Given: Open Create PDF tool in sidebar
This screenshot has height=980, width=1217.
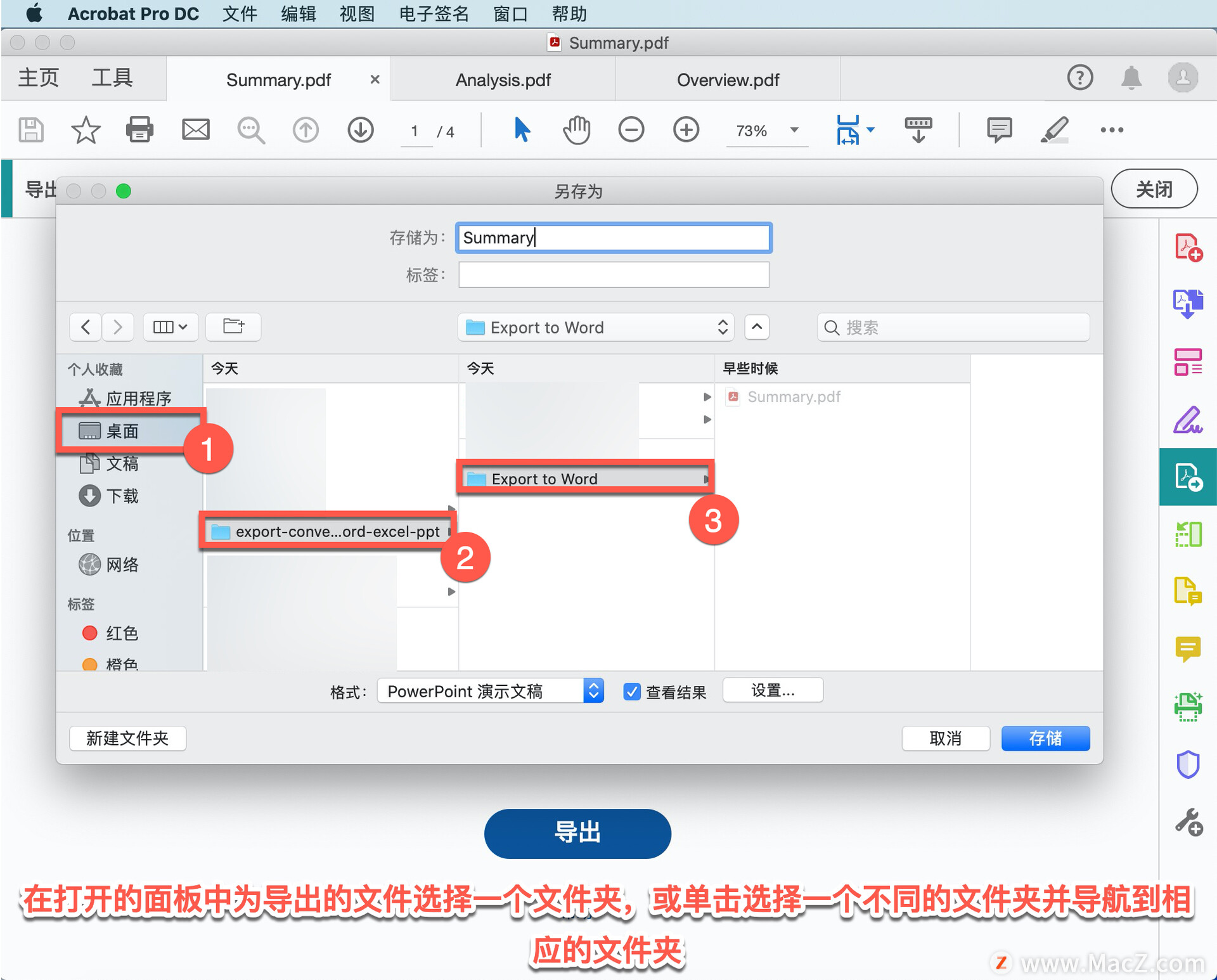Looking at the screenshot, I should 1188,247.
